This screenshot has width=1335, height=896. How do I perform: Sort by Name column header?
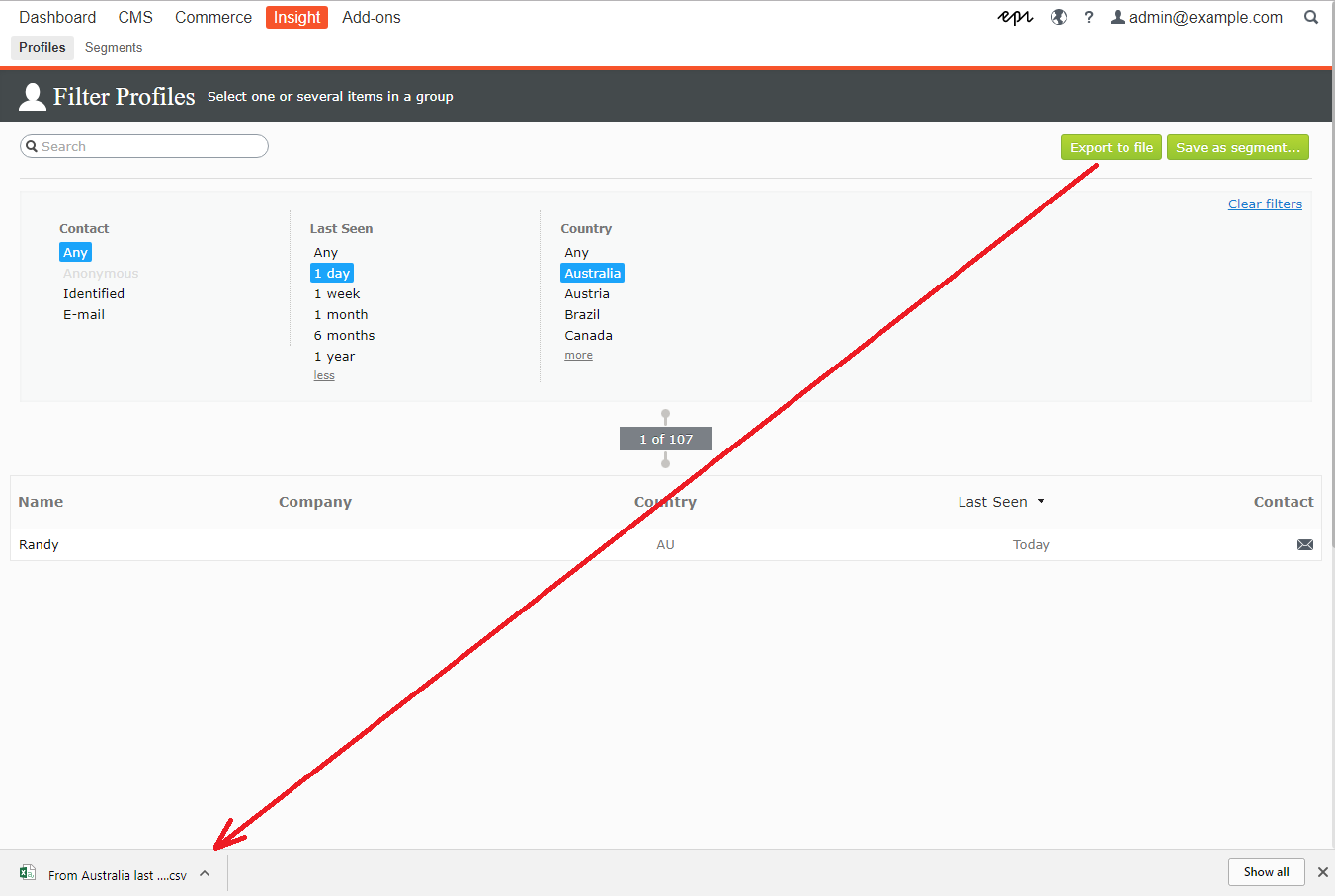tap(41, 502)
